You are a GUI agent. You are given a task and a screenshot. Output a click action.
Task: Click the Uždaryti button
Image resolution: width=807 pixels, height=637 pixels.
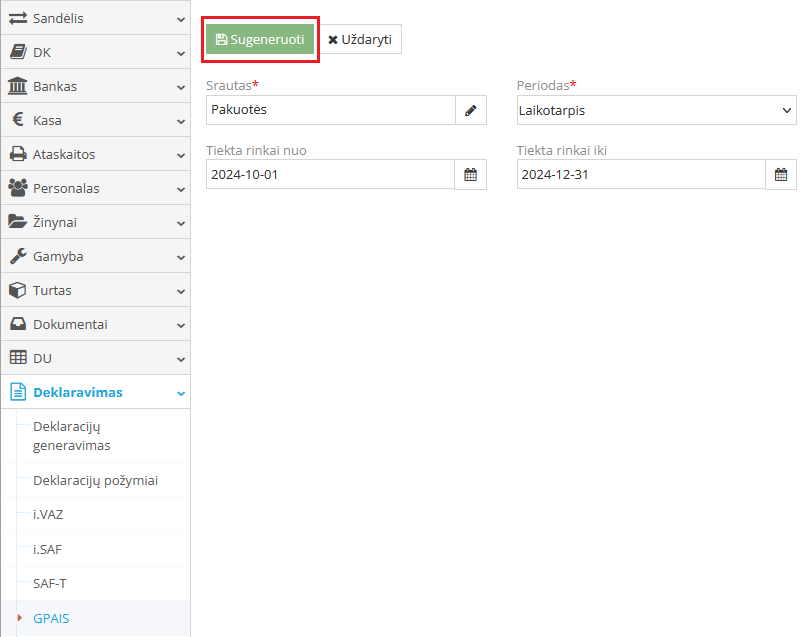[360, 39]
